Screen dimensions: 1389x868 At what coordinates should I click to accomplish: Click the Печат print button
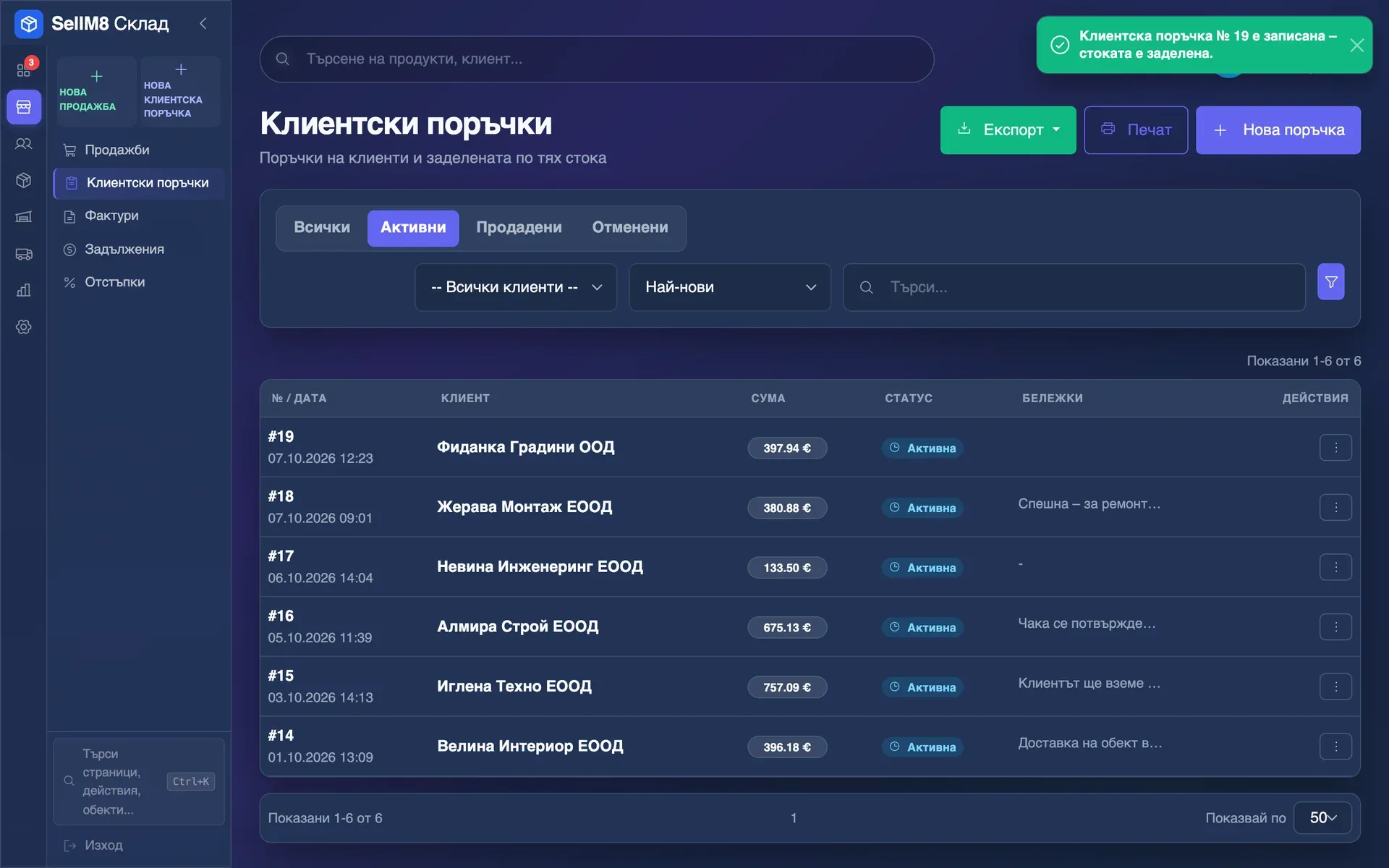click(x=1136, y=130)
